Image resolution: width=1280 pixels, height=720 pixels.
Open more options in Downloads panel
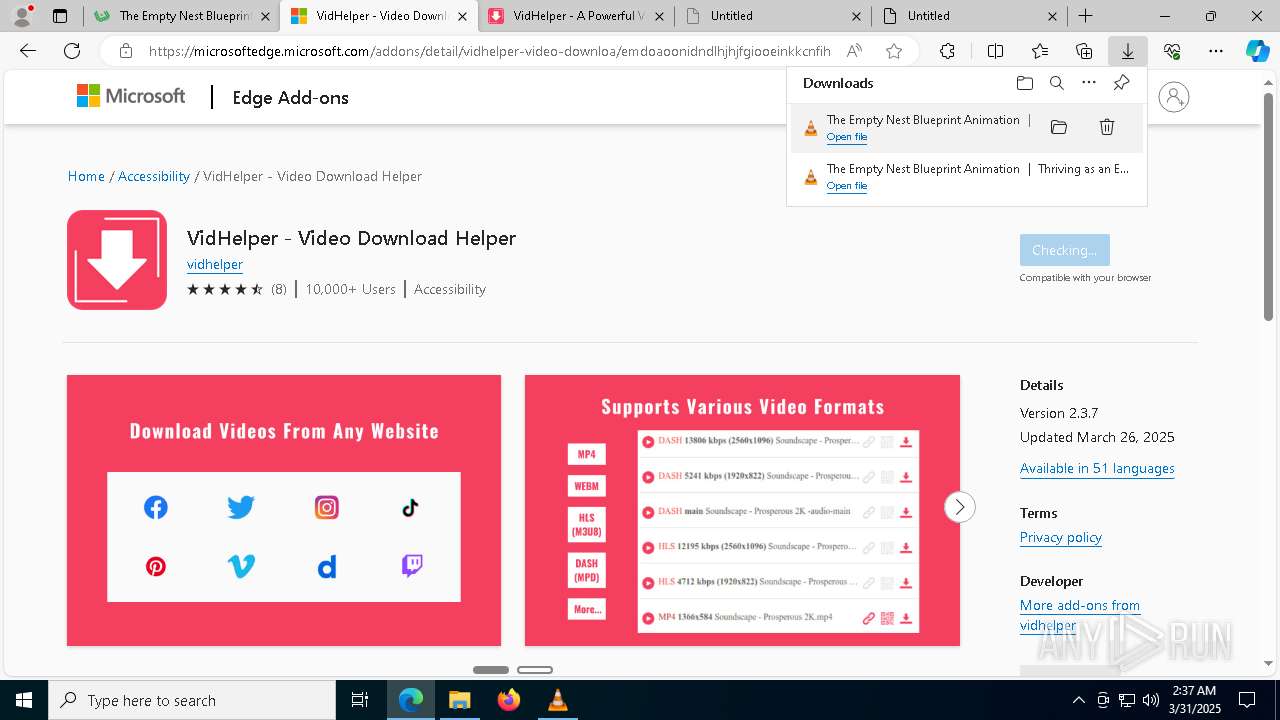coord(1089,83)
